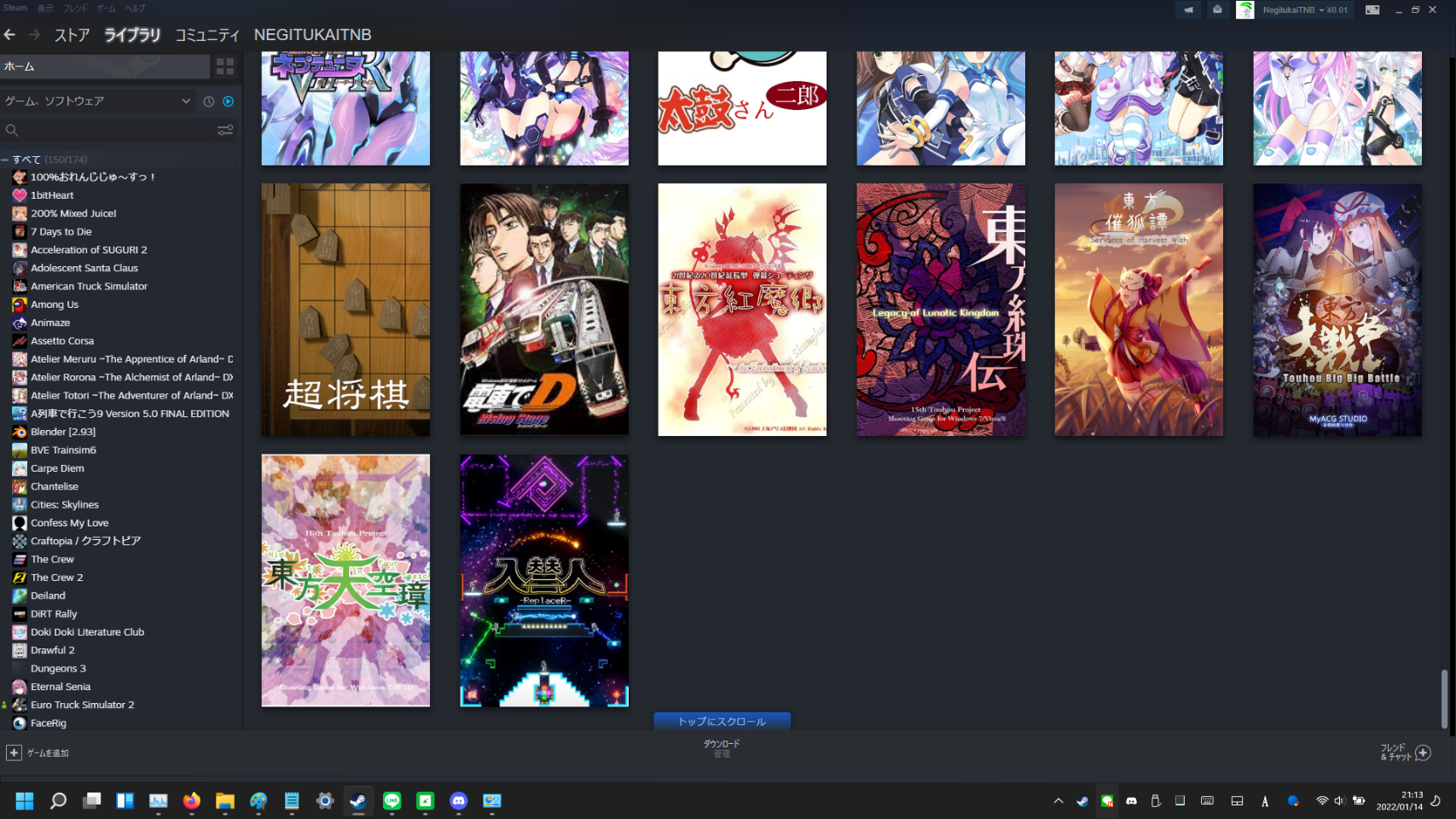Show hidden system tray icons chevron
This screenshot has width=1456, height=819.
[x=1059, y=801]
